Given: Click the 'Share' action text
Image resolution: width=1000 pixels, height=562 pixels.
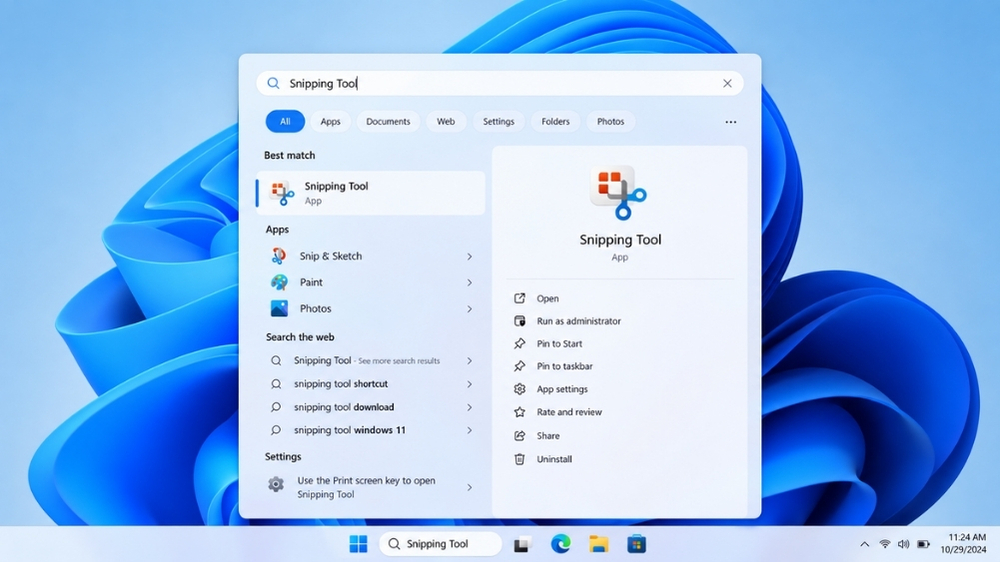Looking at the screenshot, I should click(548, 436).
